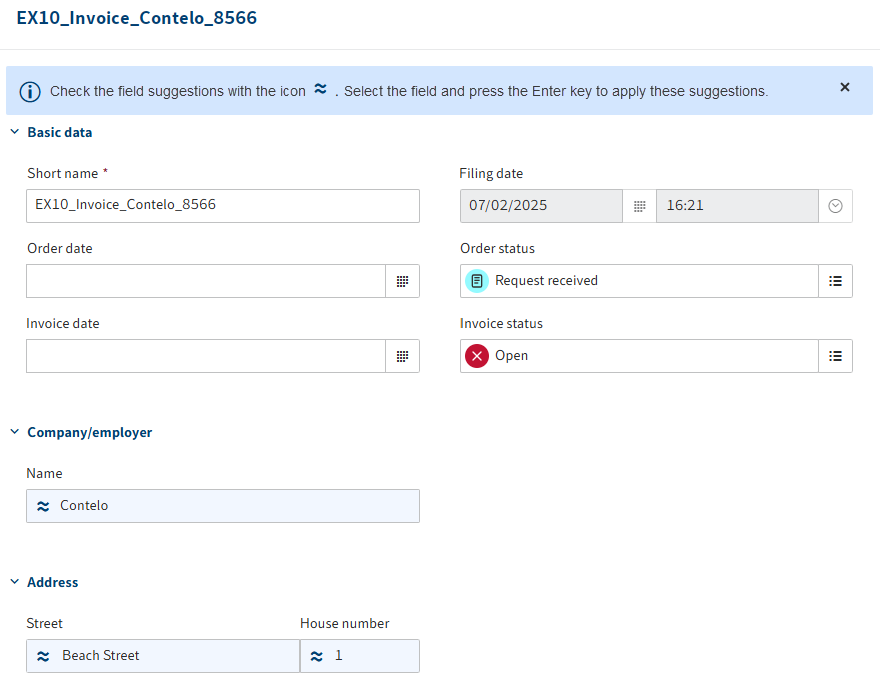Open the Order status selection list
Viewport: 880px width, 683px height.
(835, 281)
